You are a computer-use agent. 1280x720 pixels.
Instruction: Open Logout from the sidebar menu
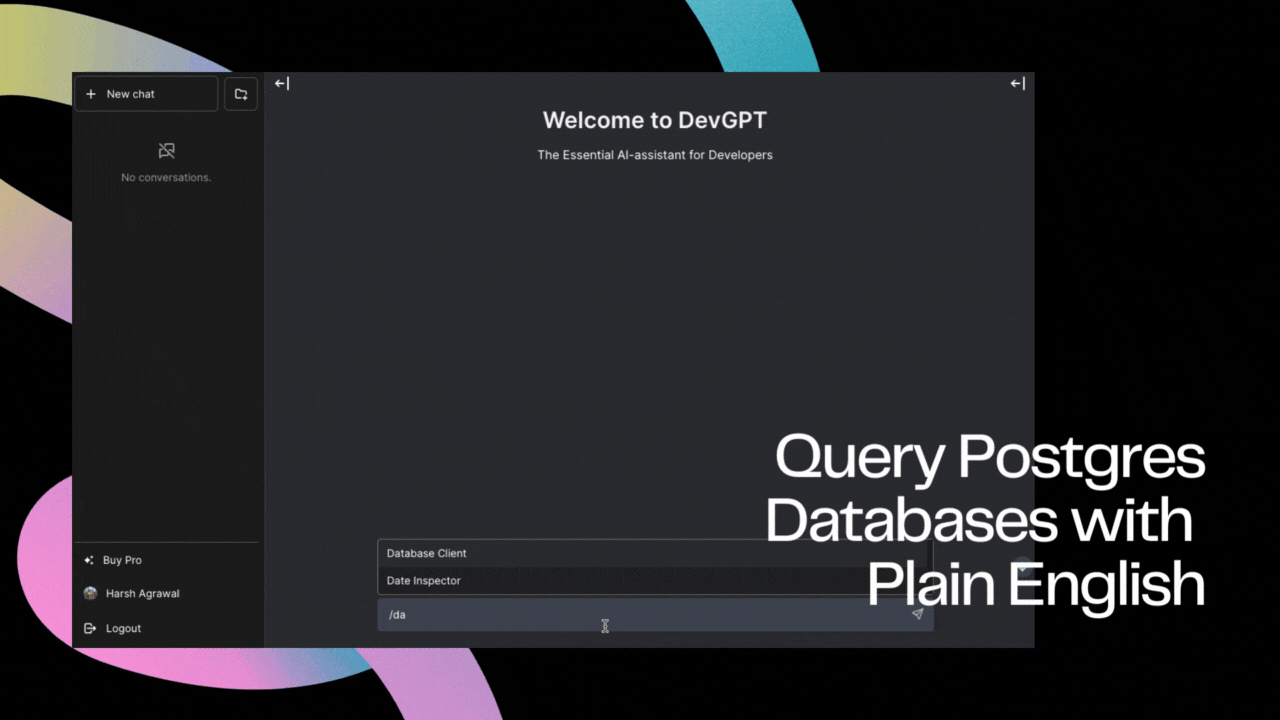(x=123, y=628)
